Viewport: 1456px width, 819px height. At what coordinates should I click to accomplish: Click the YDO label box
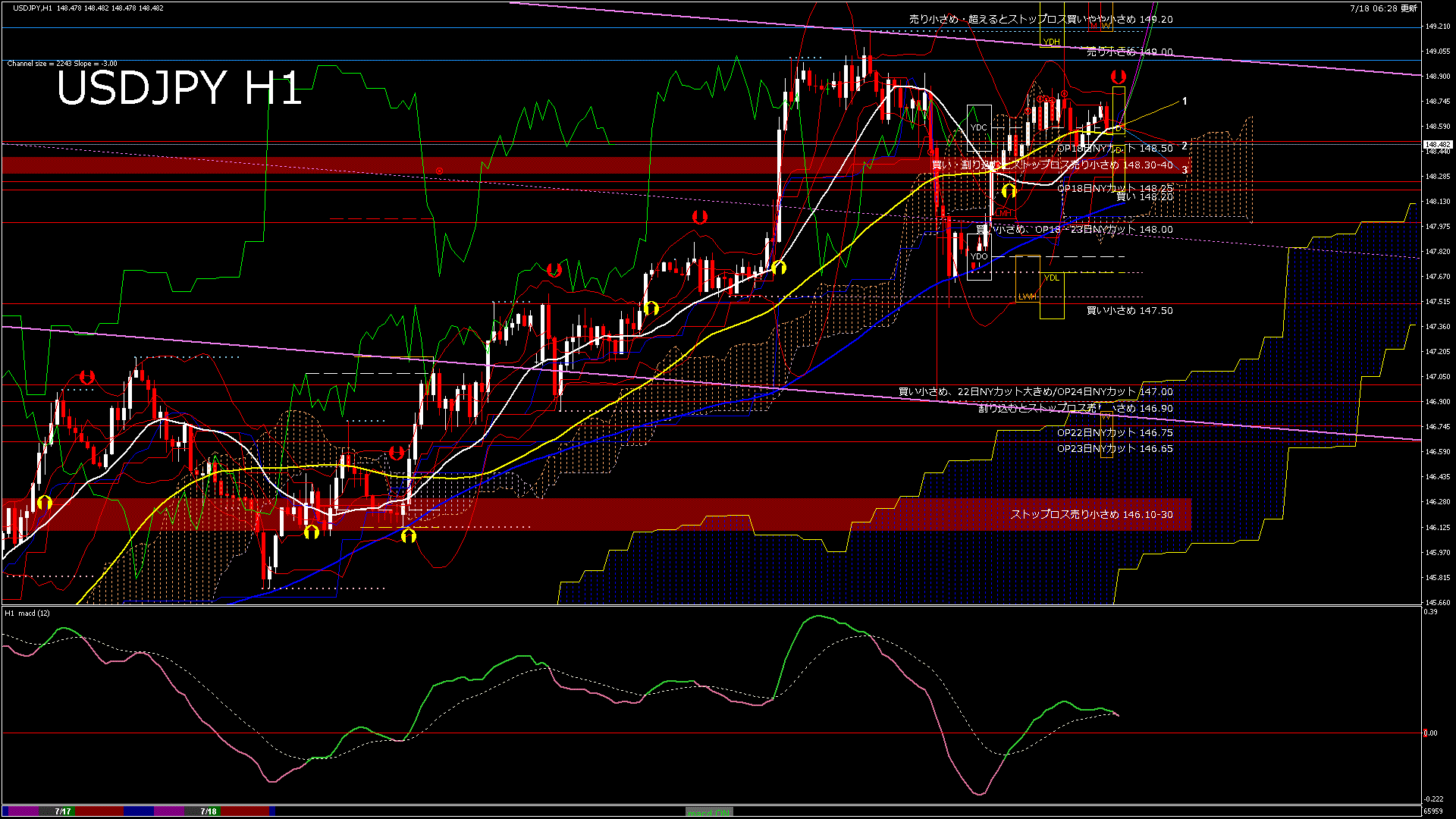tap(979, 256)
